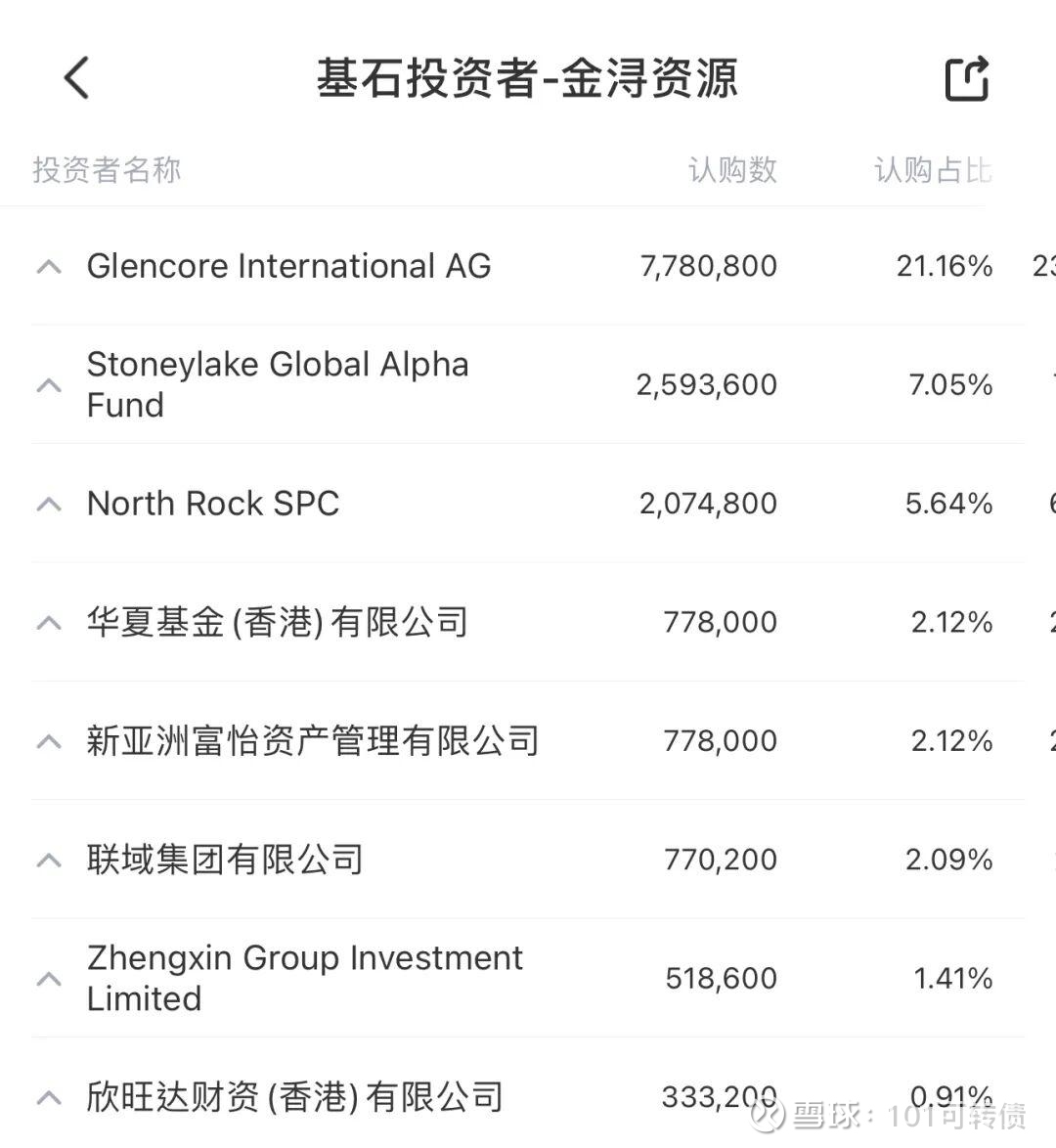
Task: Tap the page title 基石投资者-金浔资源
Action: coord(526,78)
